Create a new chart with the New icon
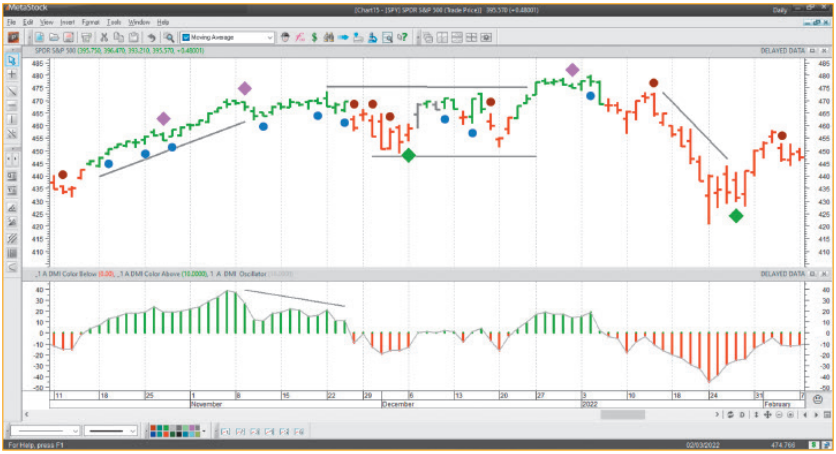 coord(39,37)
